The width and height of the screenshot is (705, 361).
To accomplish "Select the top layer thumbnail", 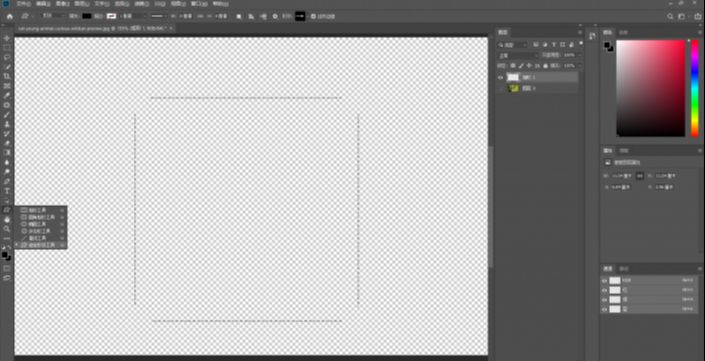I will point(513,77).
